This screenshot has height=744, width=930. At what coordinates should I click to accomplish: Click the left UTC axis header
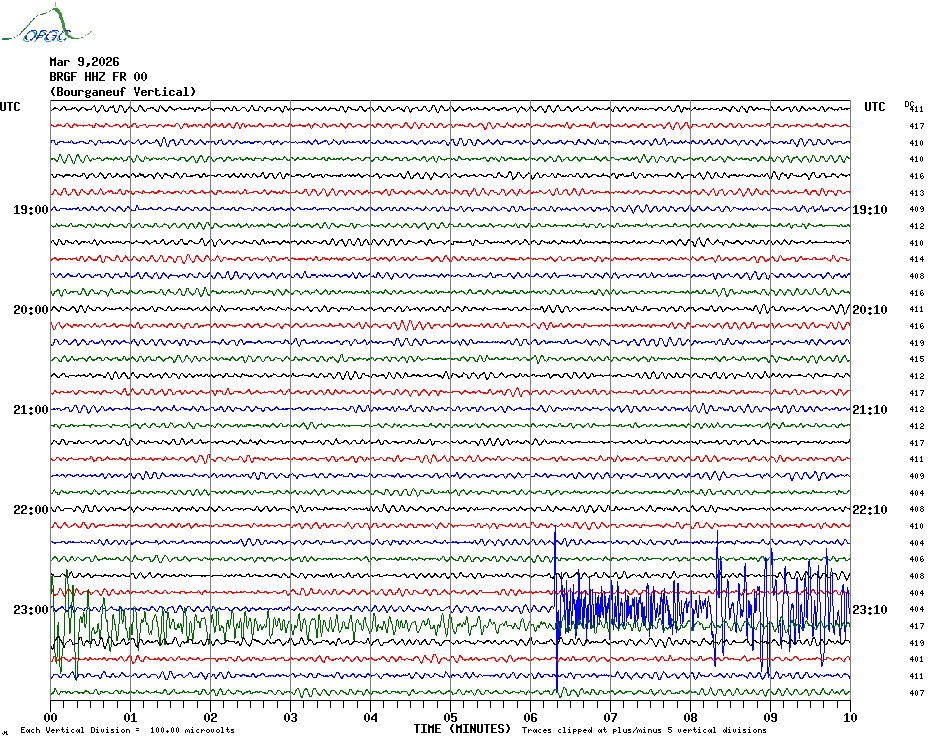tap(10, 107)
